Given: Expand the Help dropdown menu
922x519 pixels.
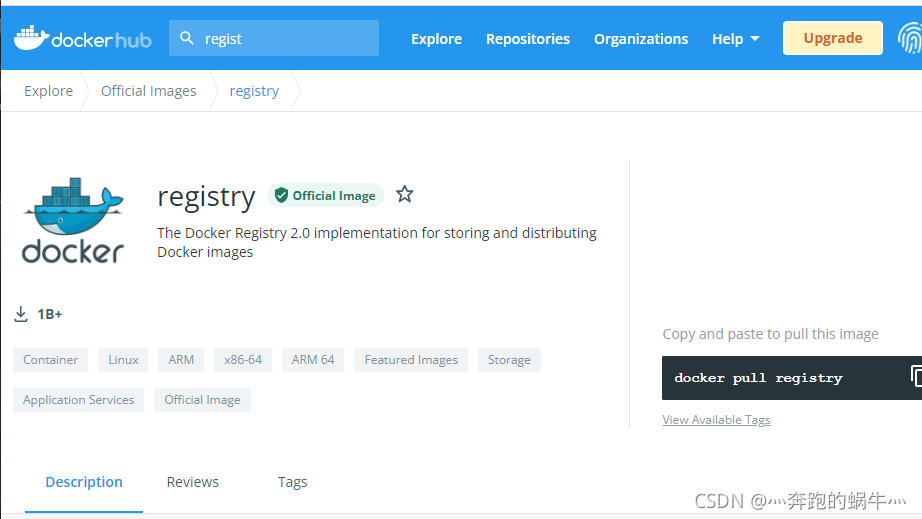Looking at the screenshot, I should coord(736,39).
